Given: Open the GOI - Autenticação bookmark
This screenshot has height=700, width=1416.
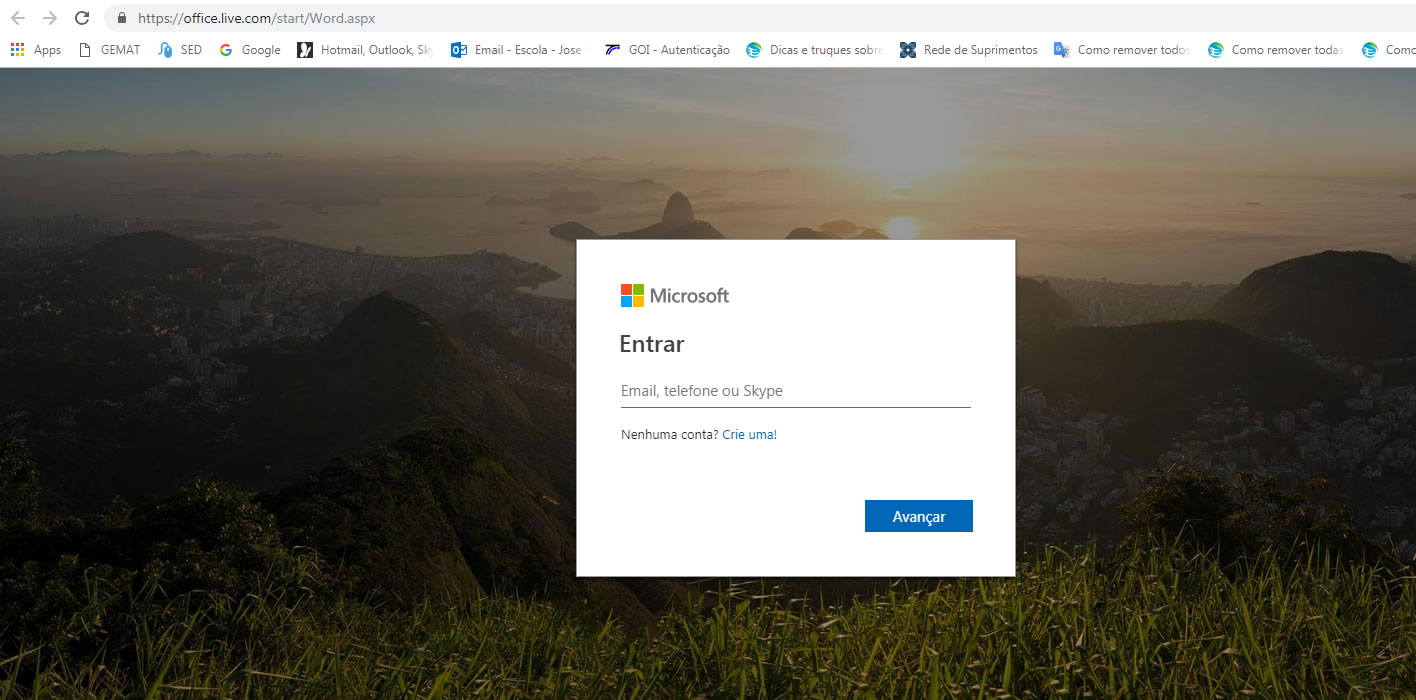Looking at the screenshot, I should pos(667,50).
